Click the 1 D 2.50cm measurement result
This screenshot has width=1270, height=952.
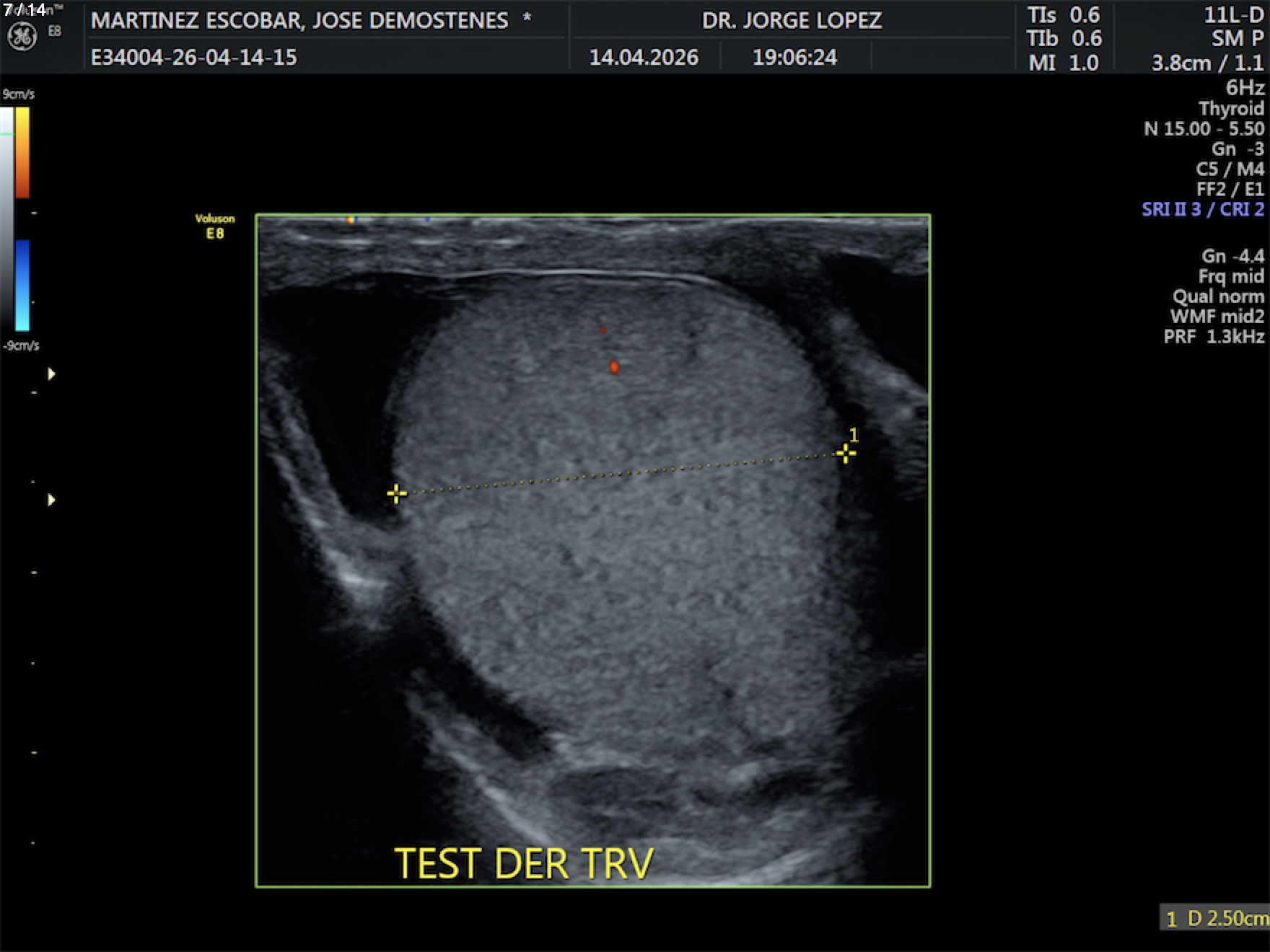(x=1216, y=918)
